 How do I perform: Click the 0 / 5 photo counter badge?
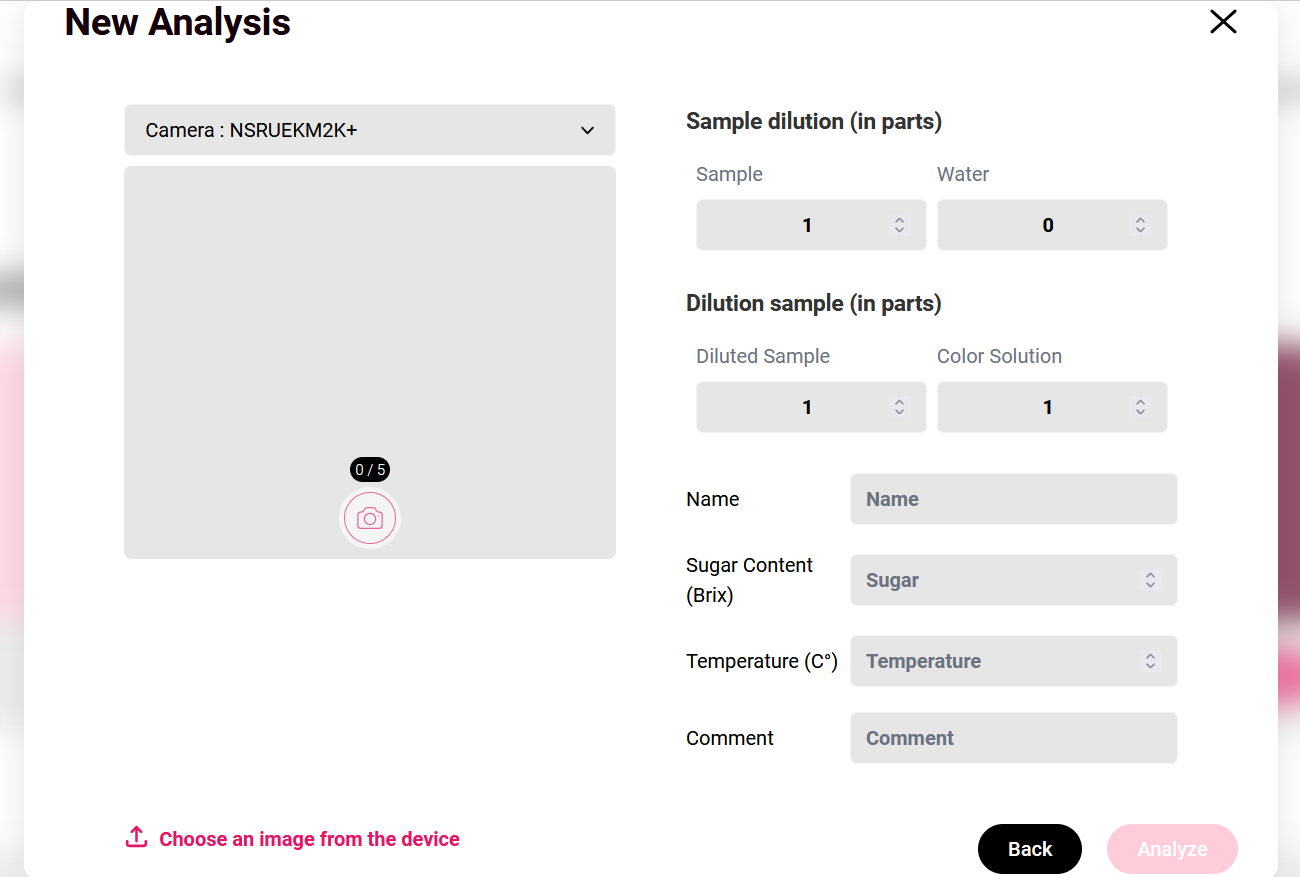[x=370, y=470]
